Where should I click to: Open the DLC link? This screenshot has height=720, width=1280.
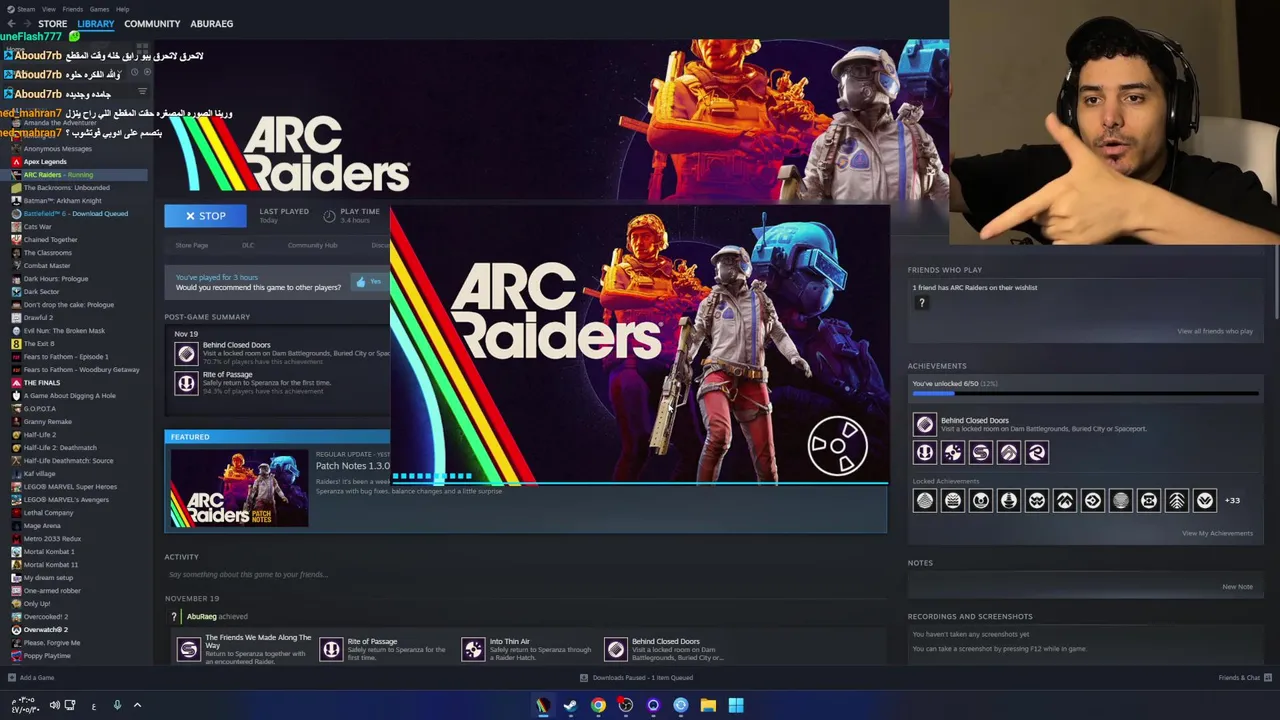click(248, 245)
